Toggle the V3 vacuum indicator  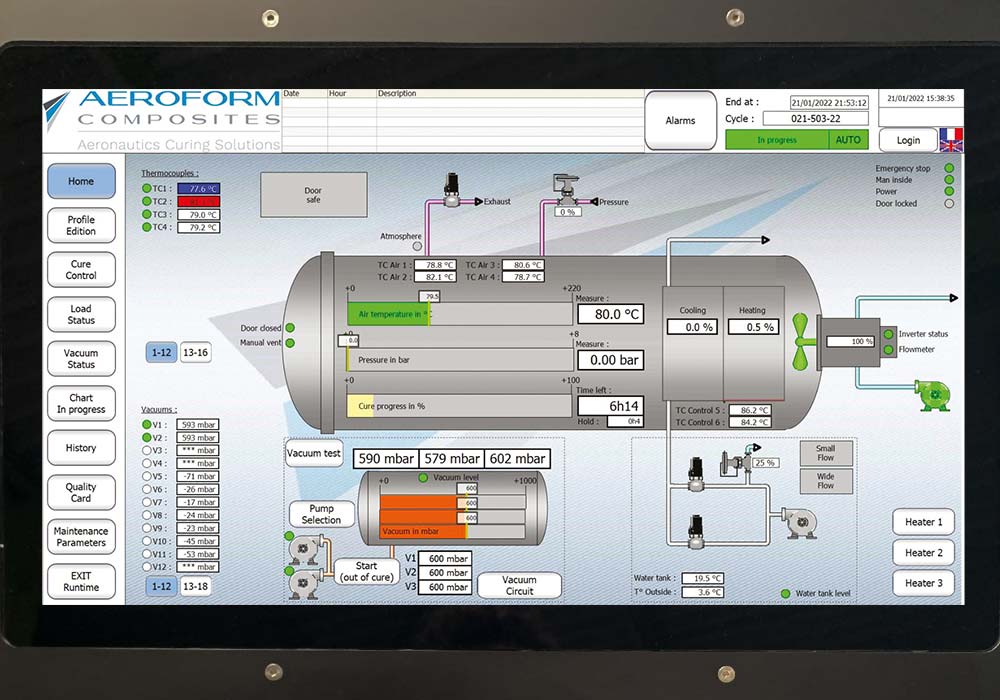click(x=147, y=451)
